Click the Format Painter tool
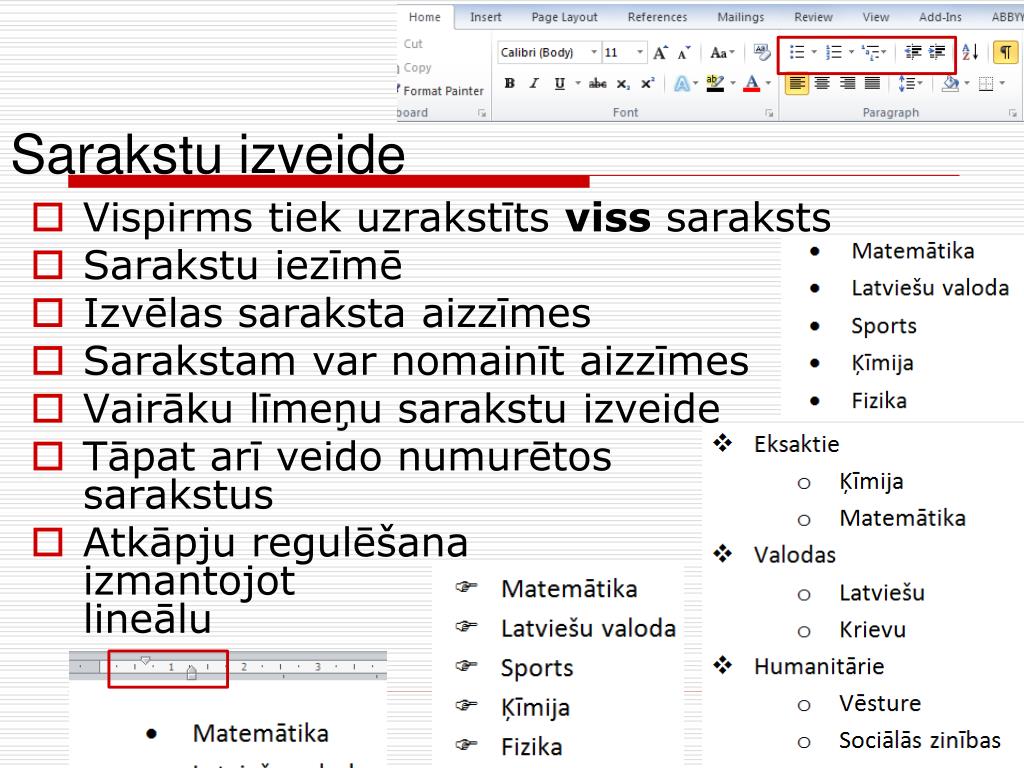Viewport: 1024px width, 768px height. click(441, 91)
